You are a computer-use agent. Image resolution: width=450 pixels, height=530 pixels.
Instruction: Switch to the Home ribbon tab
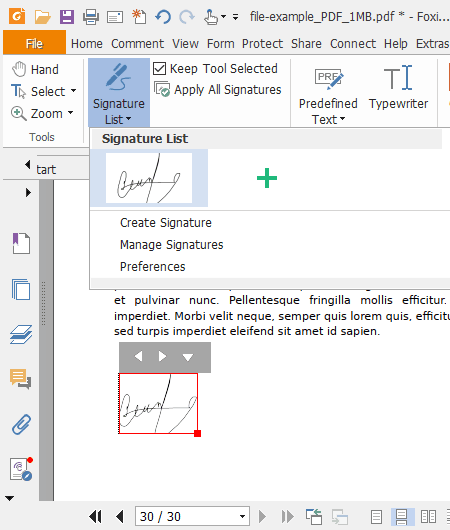(87, 44)
